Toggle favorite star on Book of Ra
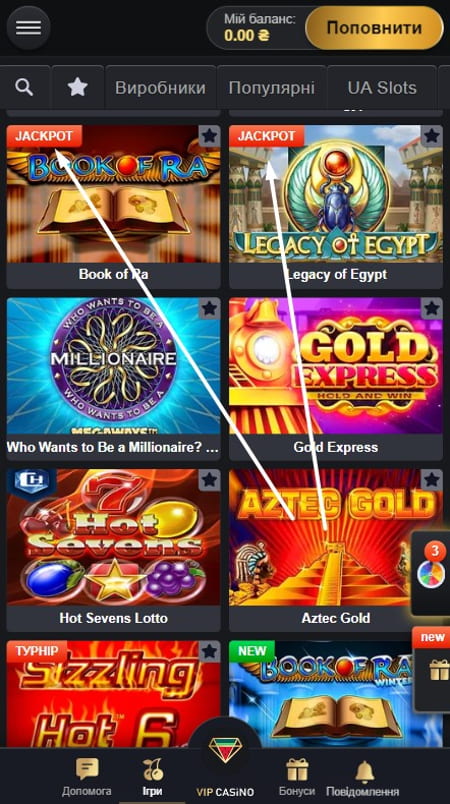The height and width of the screenshot is (804, 450). tap(209, 136)
